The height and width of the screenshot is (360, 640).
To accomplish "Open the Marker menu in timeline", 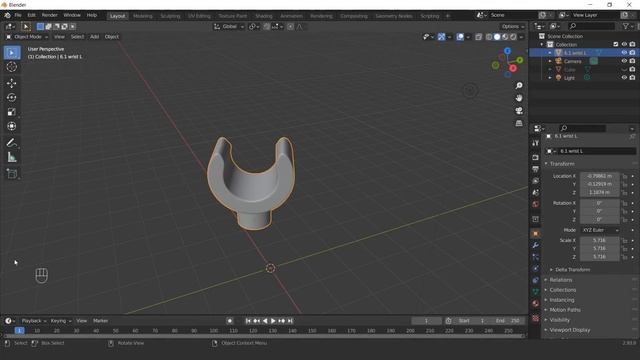I will 100,321.
